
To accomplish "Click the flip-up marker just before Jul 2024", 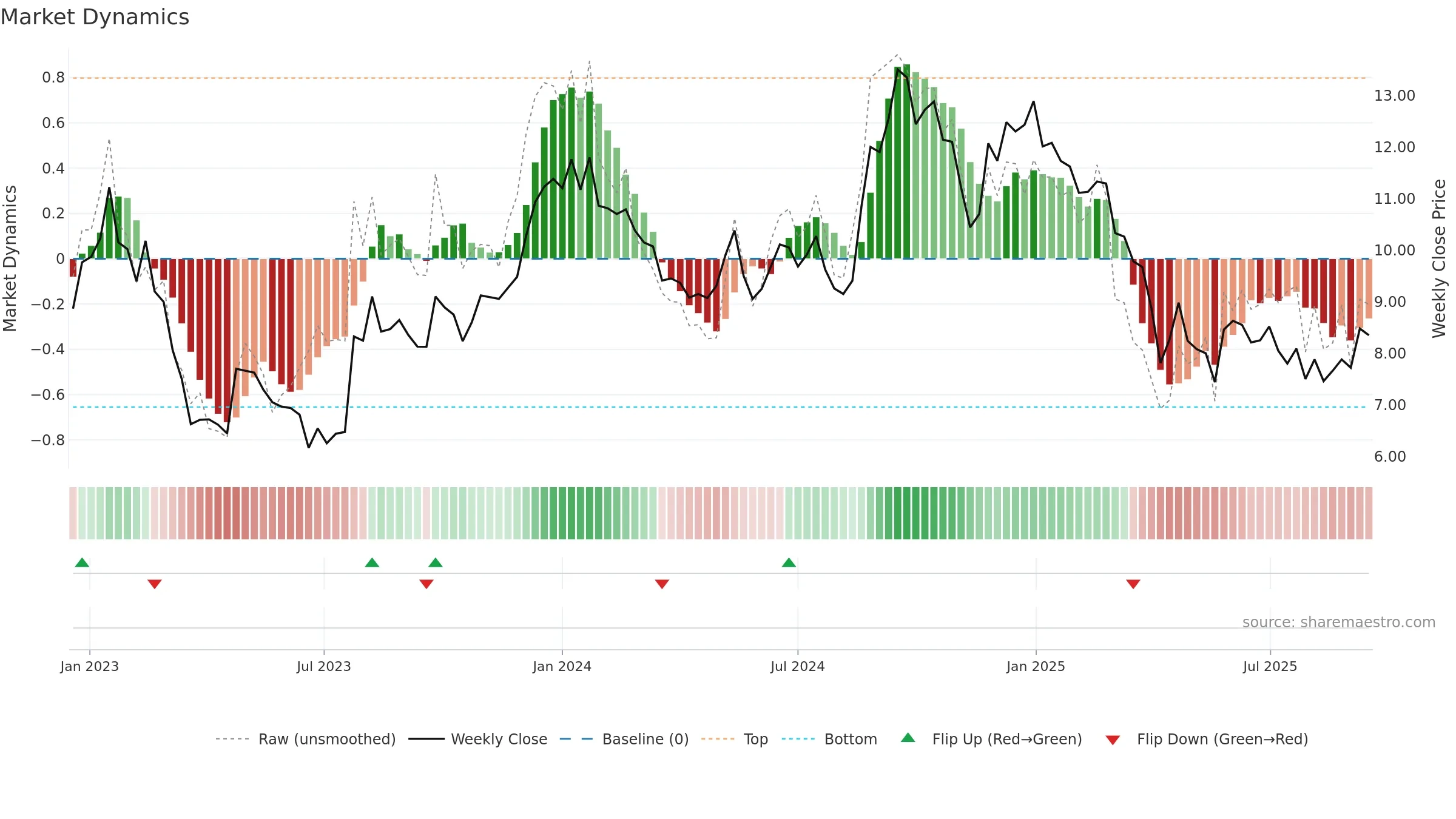I will [789, 562].
